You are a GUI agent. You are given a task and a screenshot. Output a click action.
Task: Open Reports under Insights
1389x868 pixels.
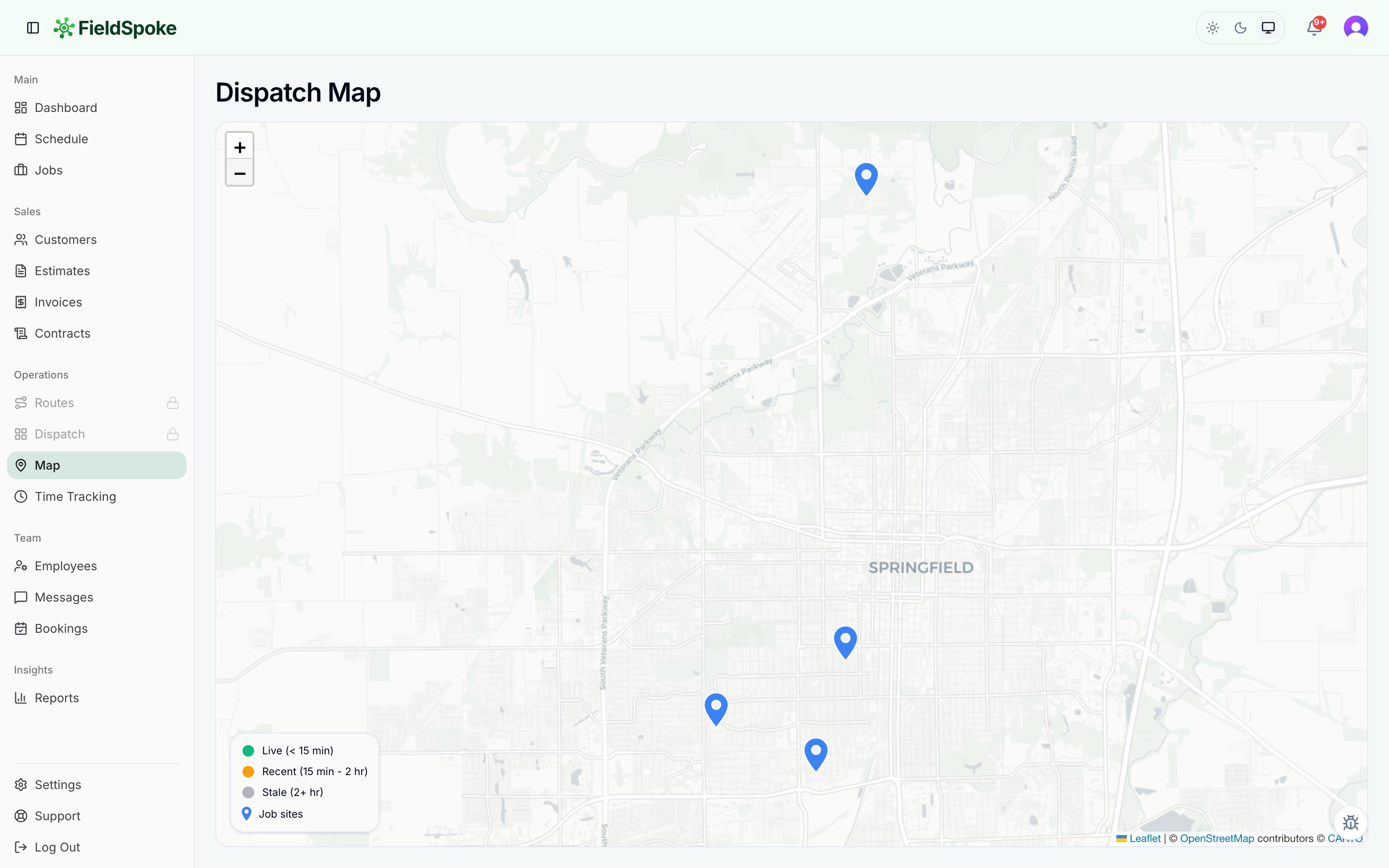click(x=96, y=698)
